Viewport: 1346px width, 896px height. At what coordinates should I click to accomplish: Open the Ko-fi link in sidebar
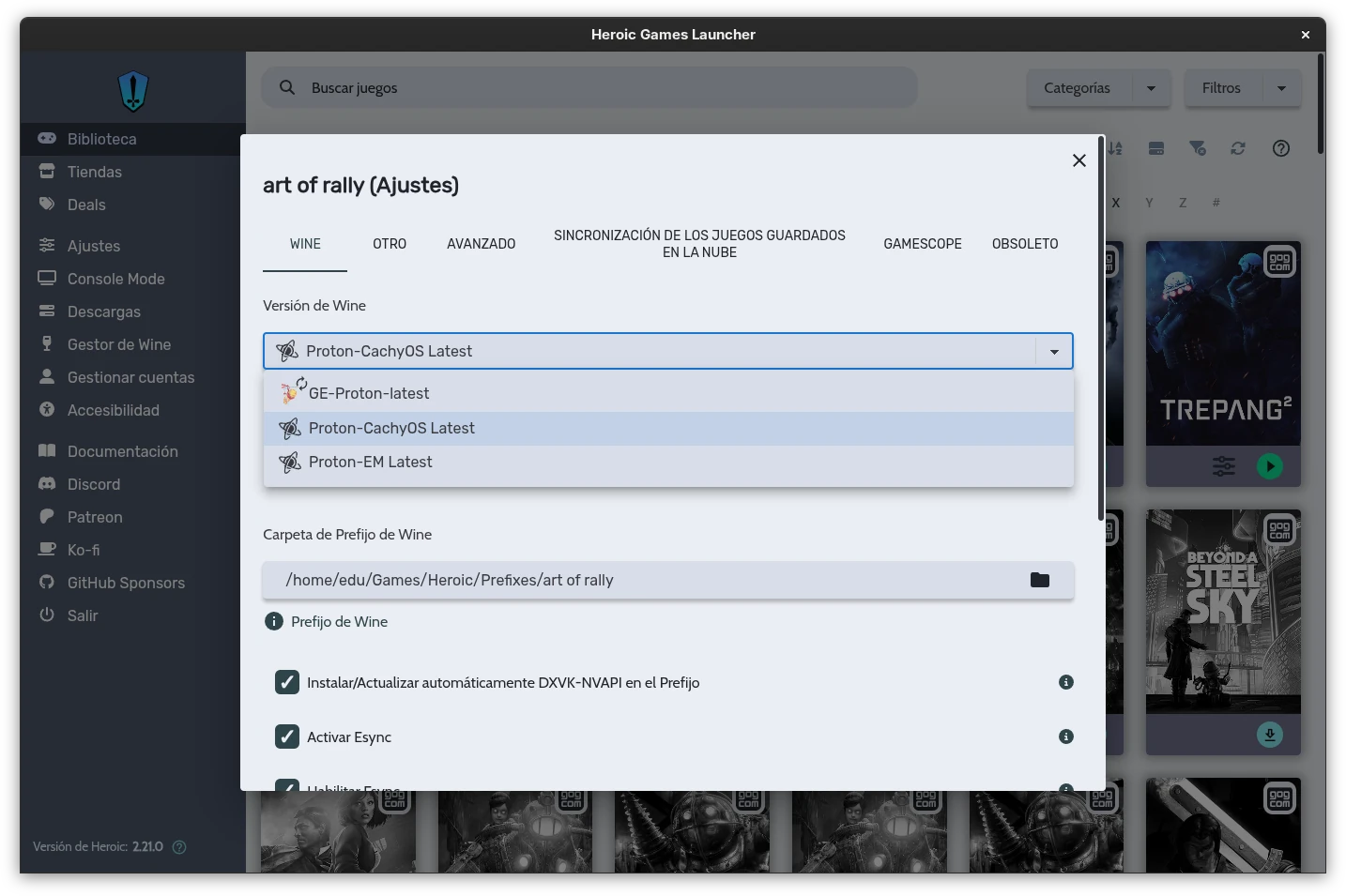click(x=132, y=550)
